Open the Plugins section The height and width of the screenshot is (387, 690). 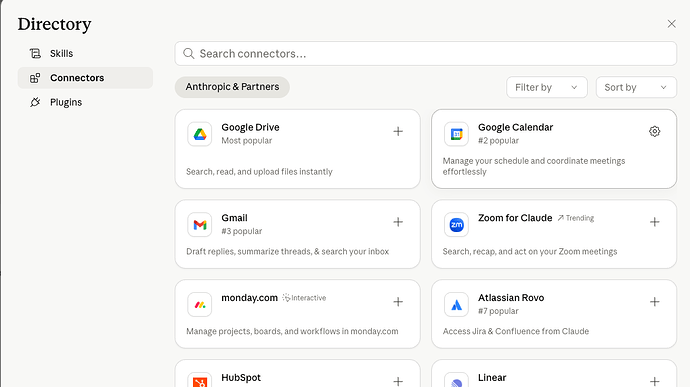click(85, 102)
